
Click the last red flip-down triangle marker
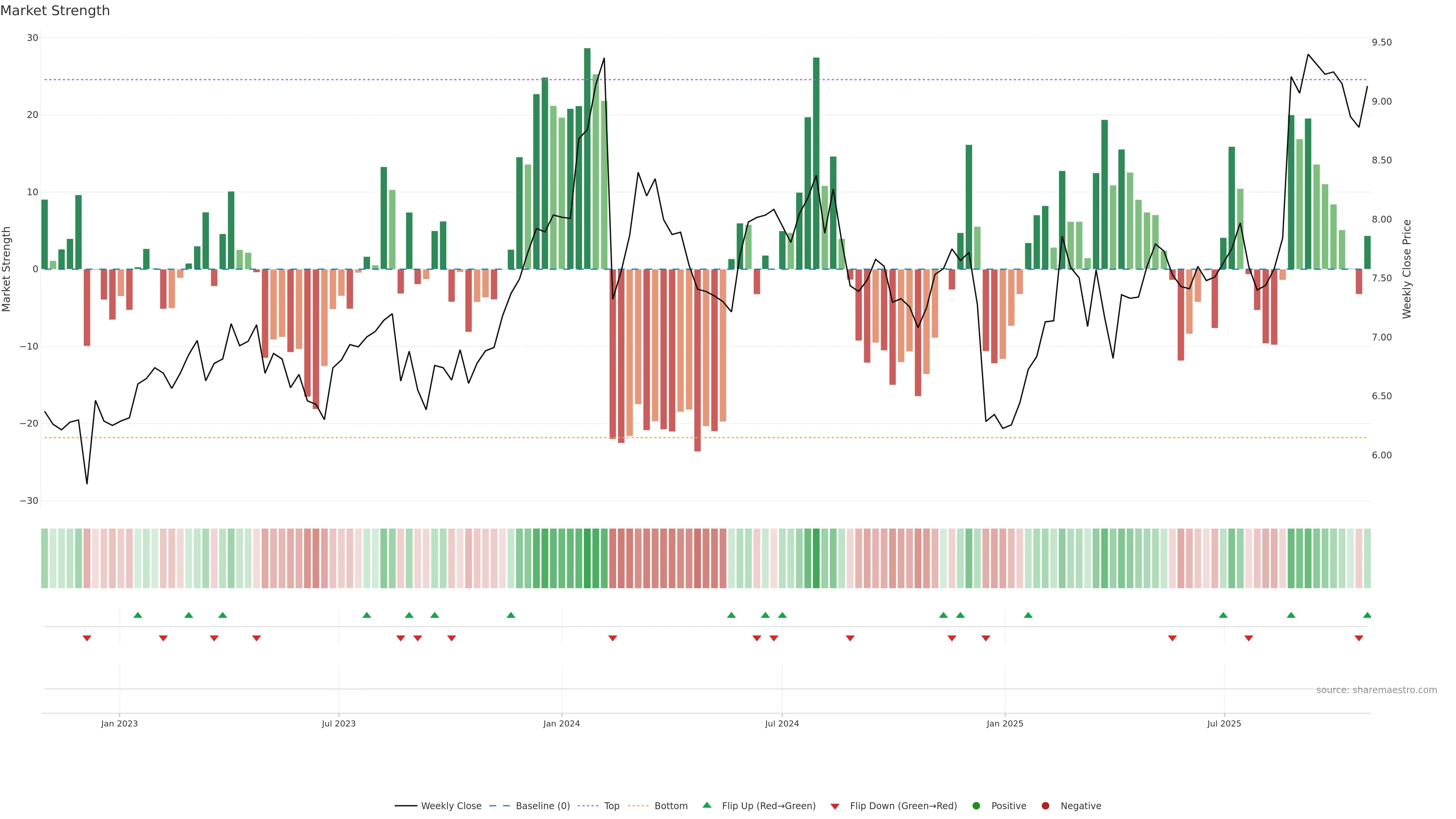1359,638
